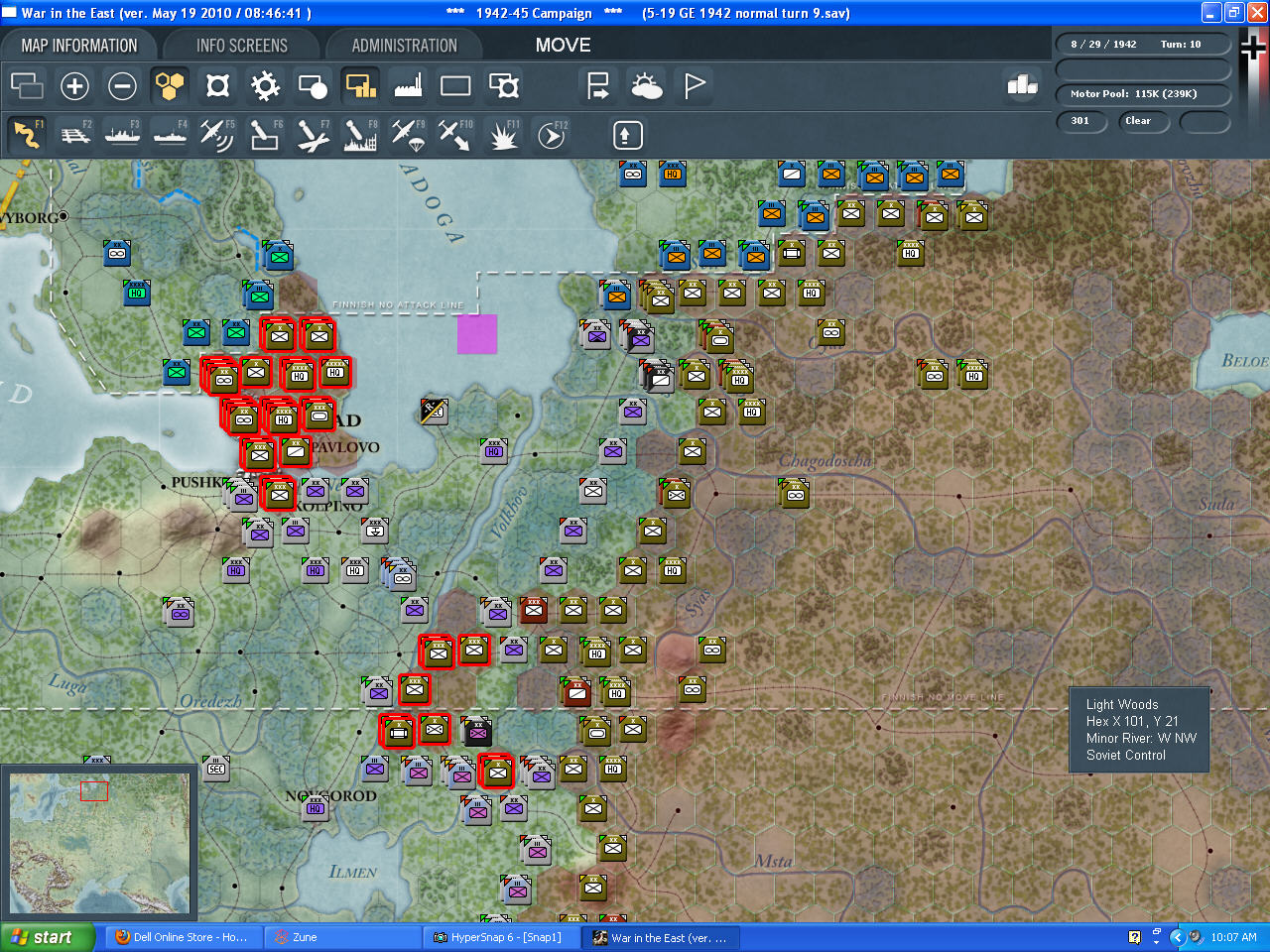Screen dimensions: 1270x952
Task: Click the boxed up-arrow icon
Action: (627, 135)
